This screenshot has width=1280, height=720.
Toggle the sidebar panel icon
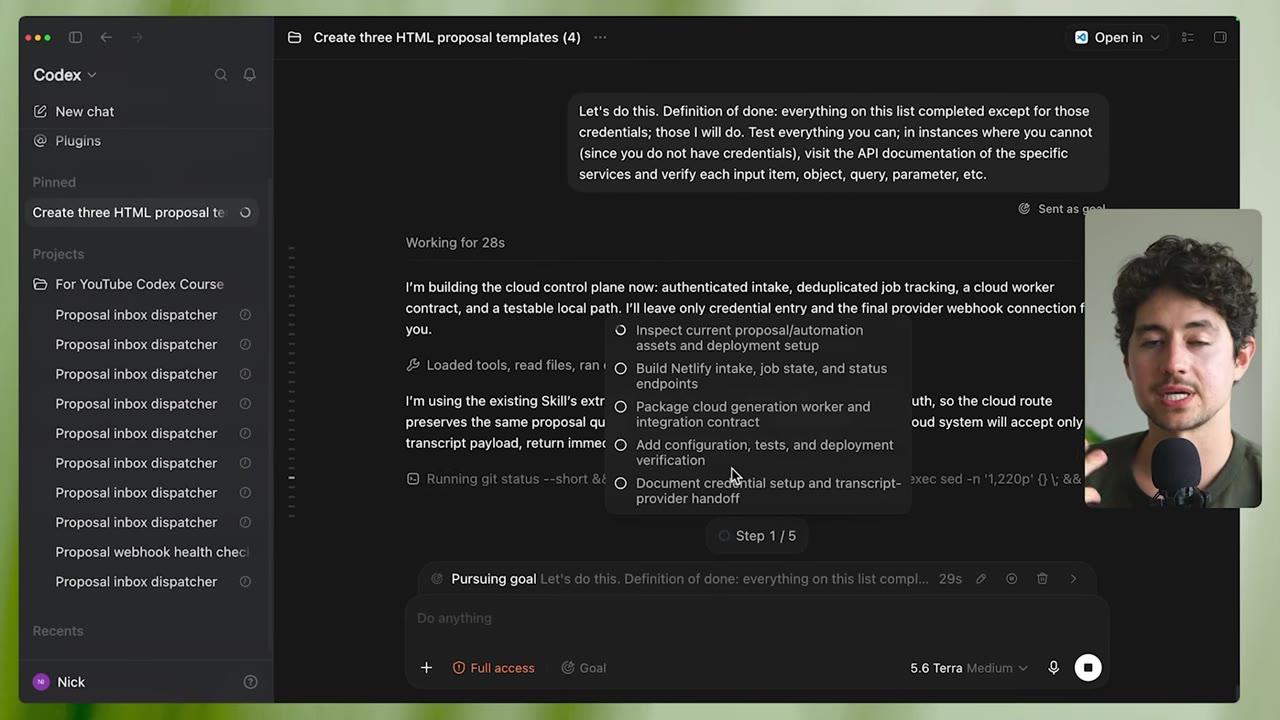point(75,37)
